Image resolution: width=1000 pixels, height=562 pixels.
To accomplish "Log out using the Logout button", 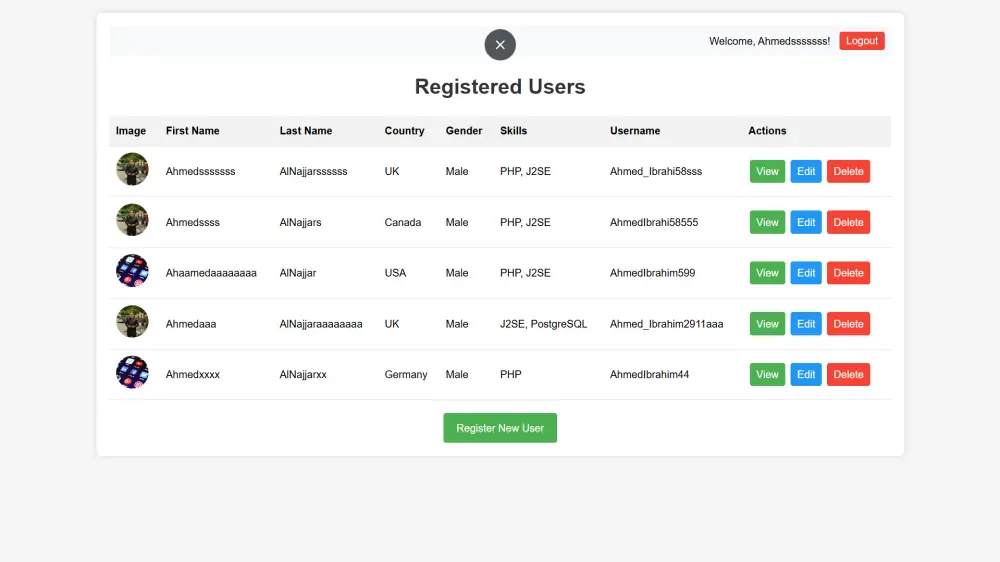I will 861,41.
